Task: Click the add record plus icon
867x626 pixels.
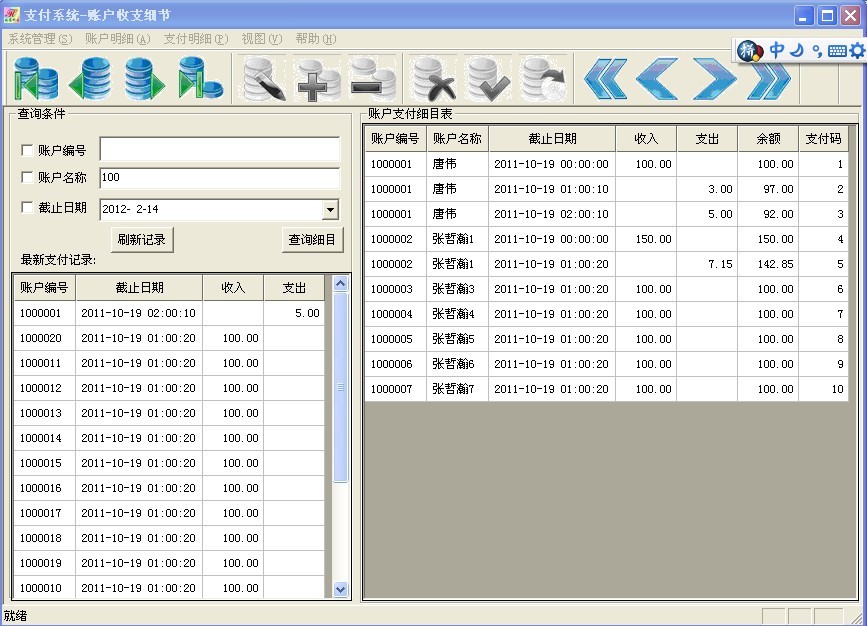Action: (317, 78)
